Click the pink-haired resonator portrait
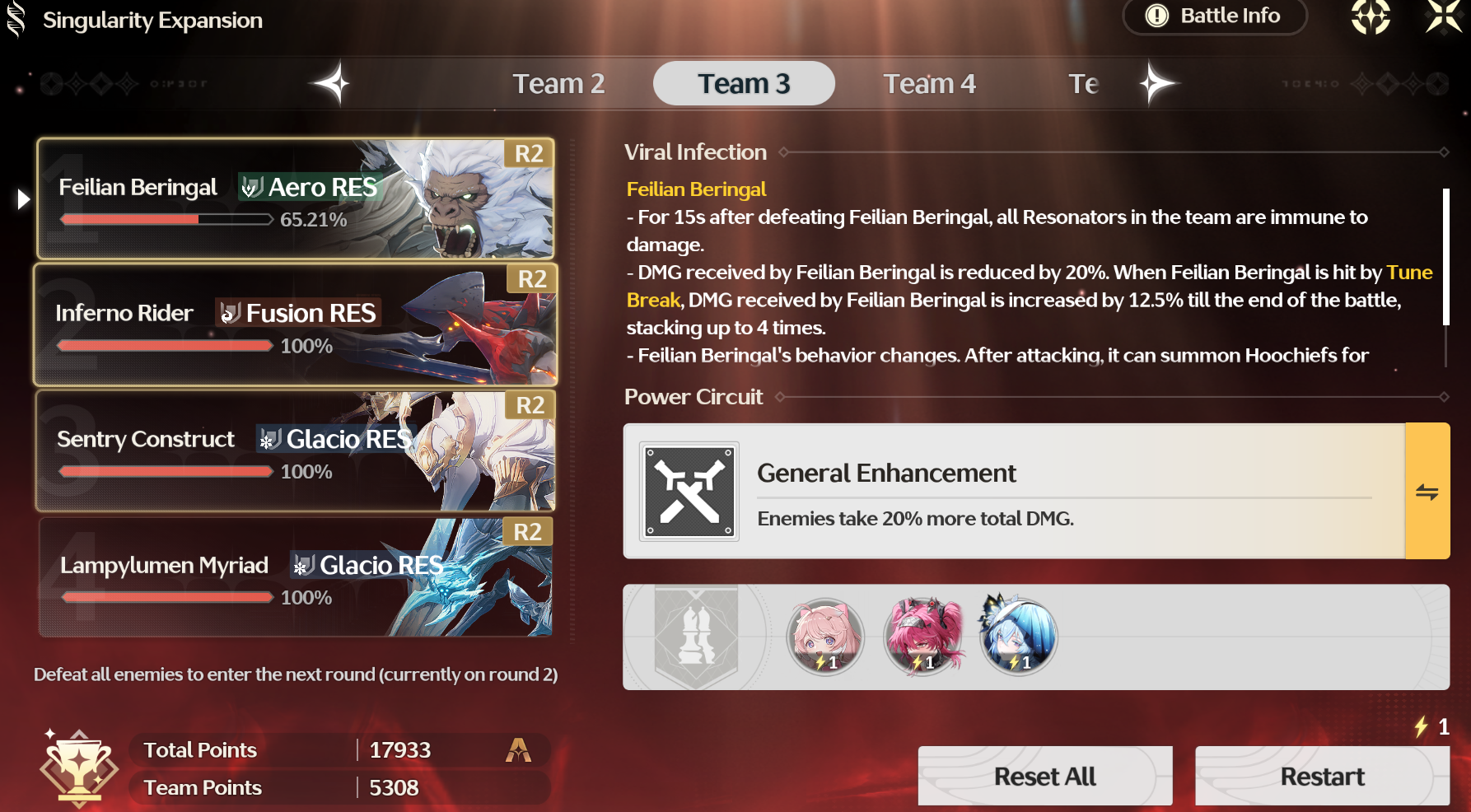This screenshot has height=812, width=1471. pyautogui.click(x=825, y=637)
